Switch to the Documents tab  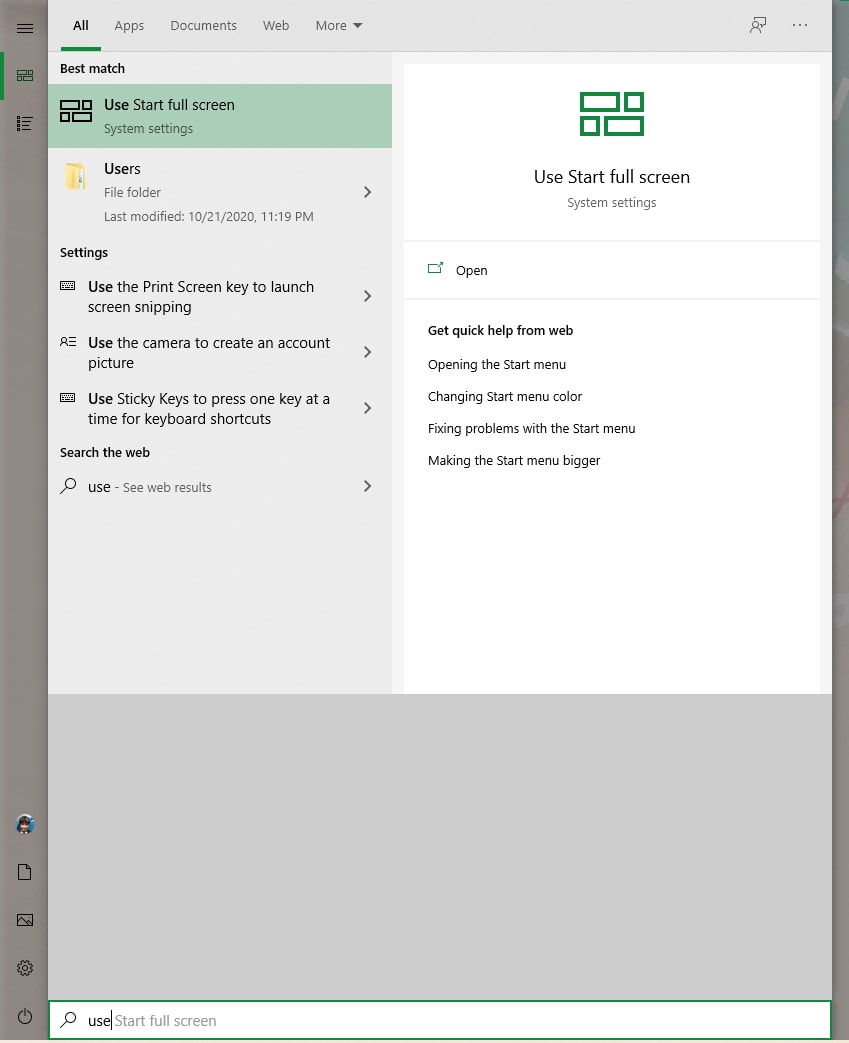click(203, 25)
